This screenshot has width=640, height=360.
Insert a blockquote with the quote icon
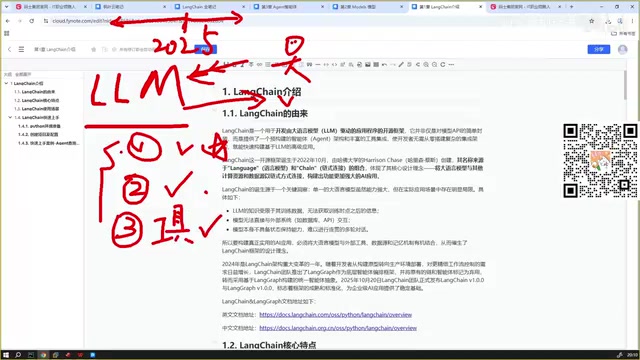coord(309,64)
